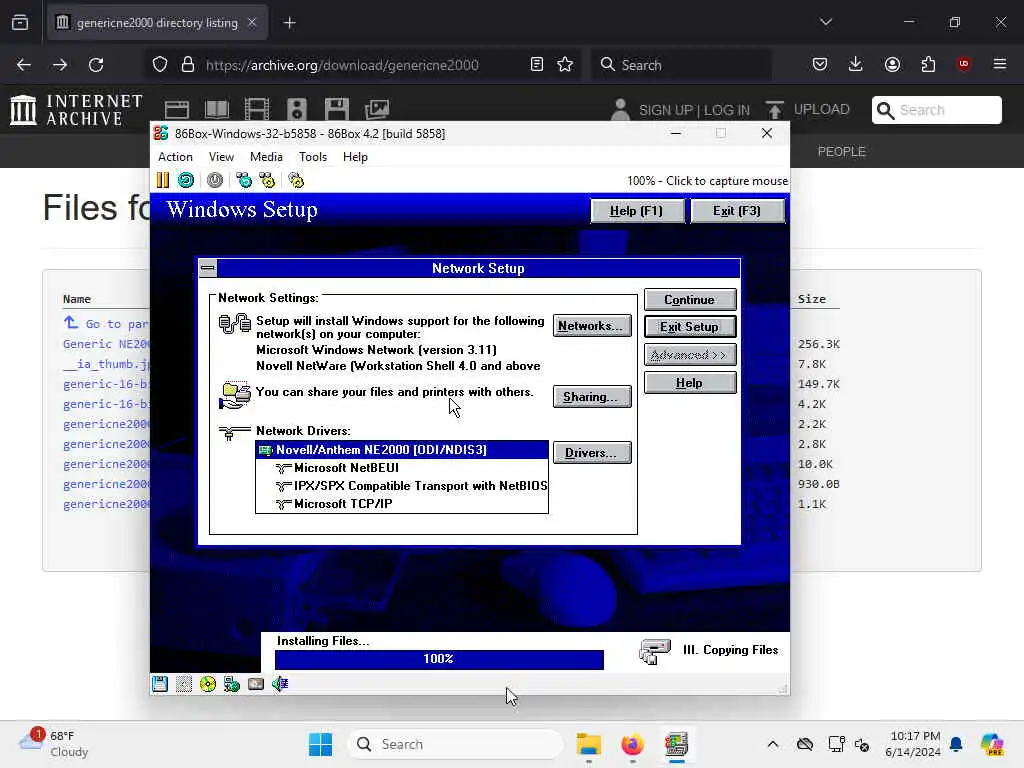Open the 86Box Tools menu

click(x=313, y=157)
